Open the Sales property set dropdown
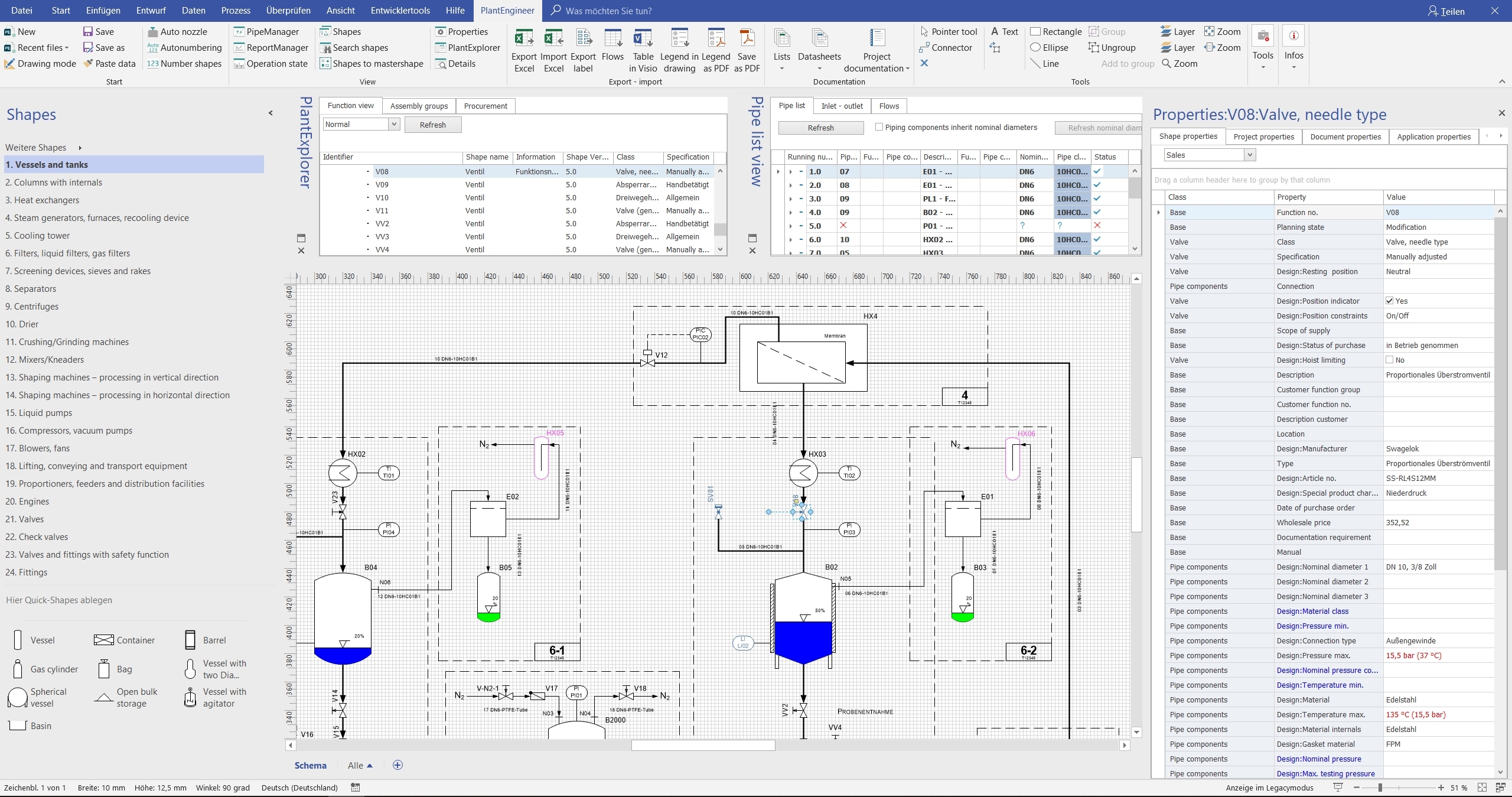 1249,155
